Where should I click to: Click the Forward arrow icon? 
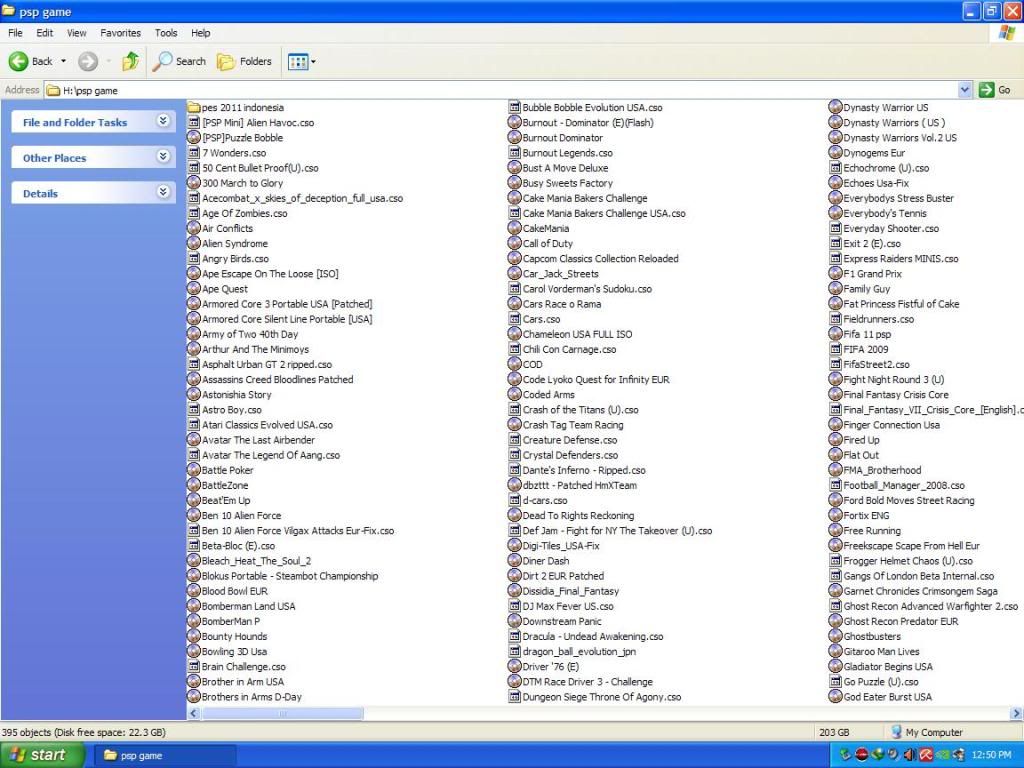[88, 61]
